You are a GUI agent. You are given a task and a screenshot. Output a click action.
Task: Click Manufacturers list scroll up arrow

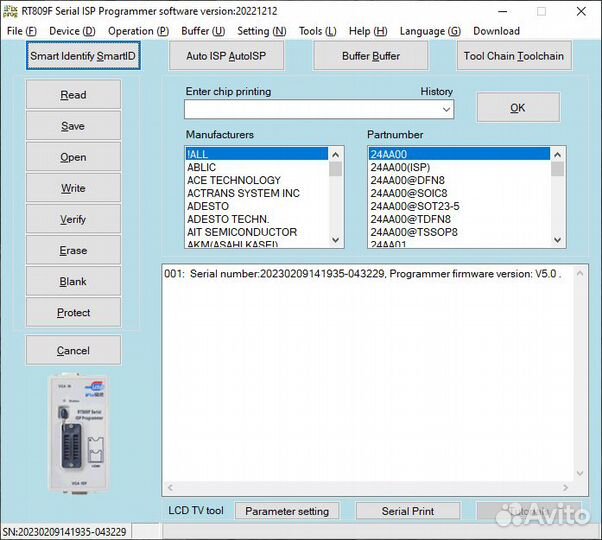[x=336, y=155]
